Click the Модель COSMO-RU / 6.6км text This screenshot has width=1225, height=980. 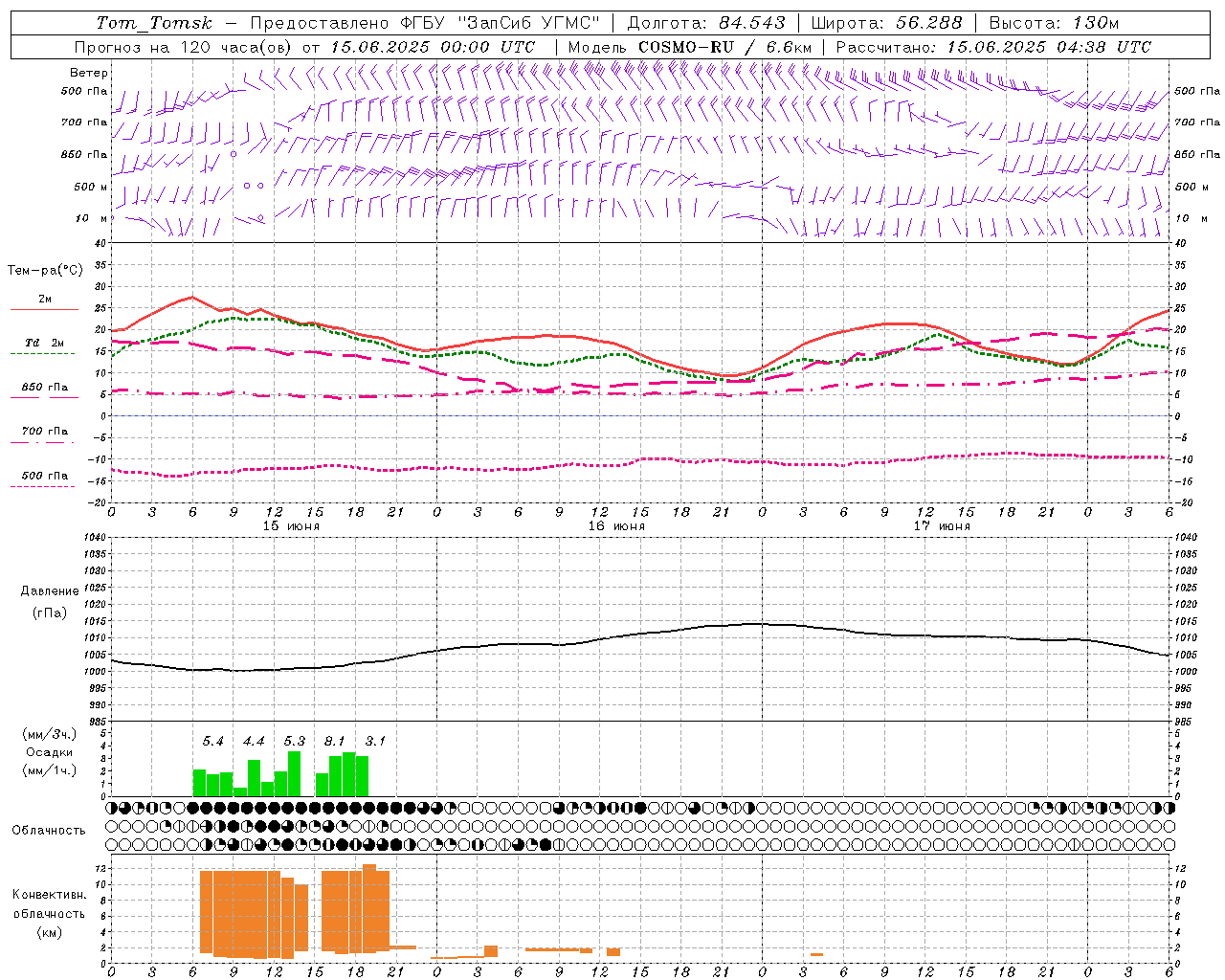689,47
